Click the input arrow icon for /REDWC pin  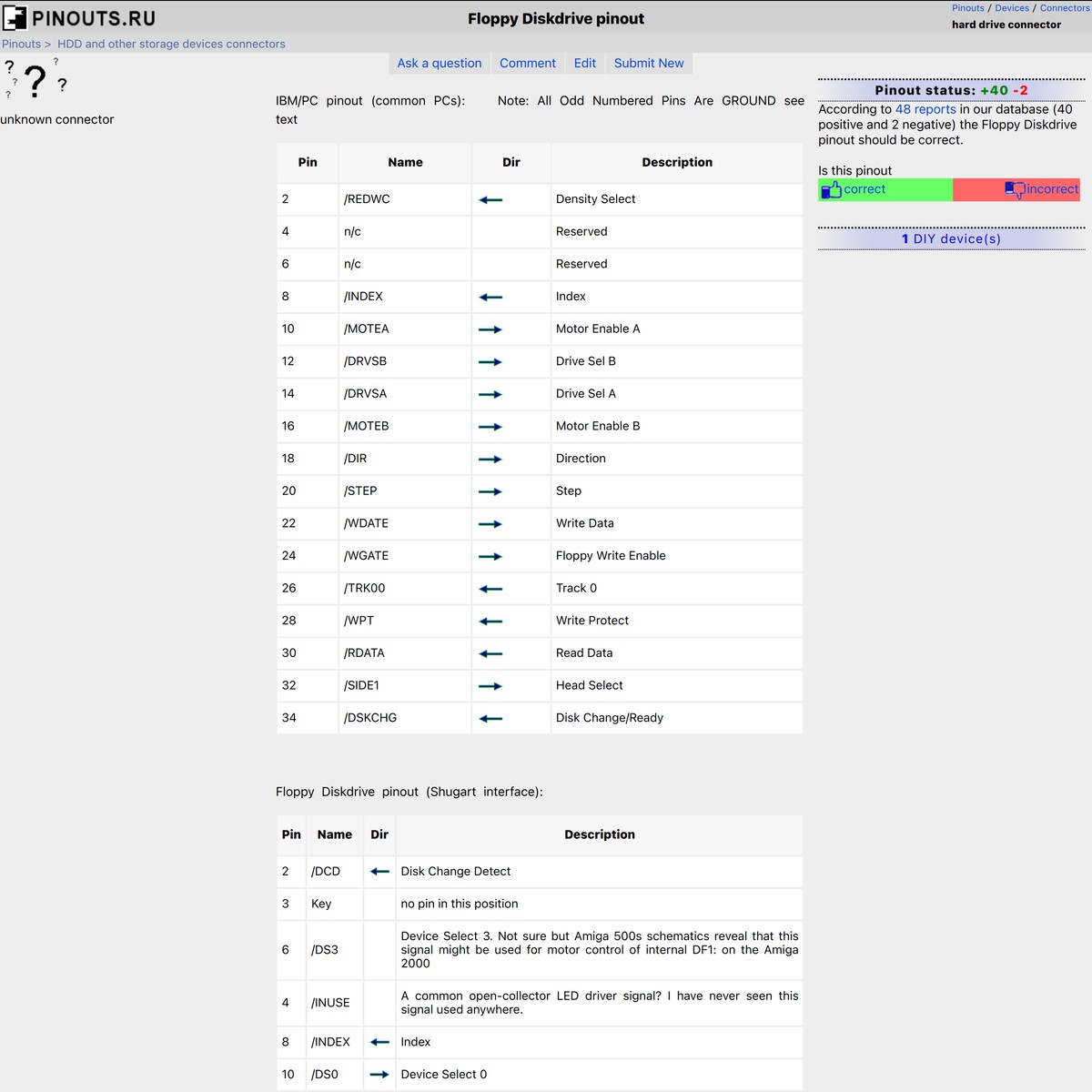[x=490, y=198]
